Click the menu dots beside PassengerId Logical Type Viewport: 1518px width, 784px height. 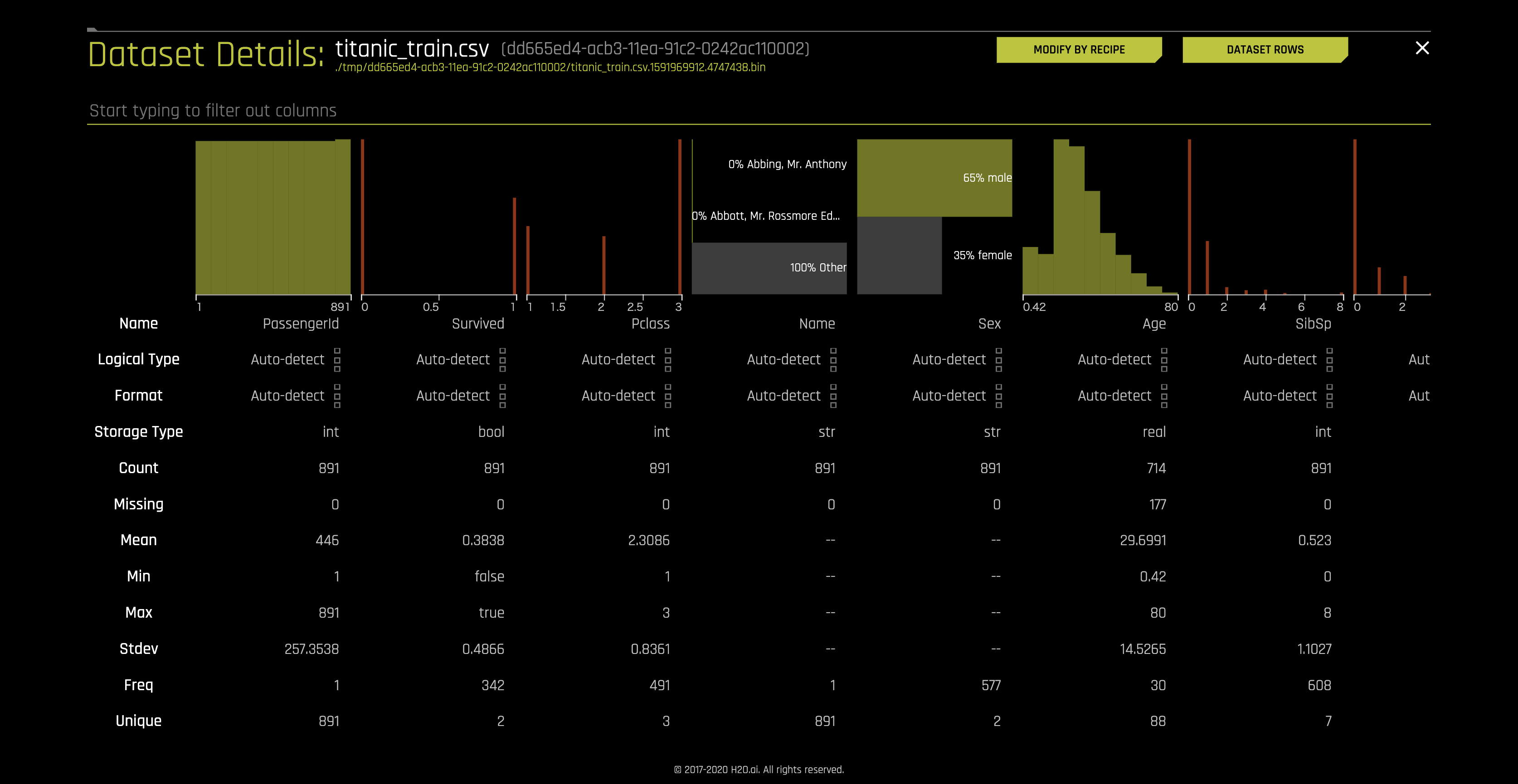(x=337, y=360)
